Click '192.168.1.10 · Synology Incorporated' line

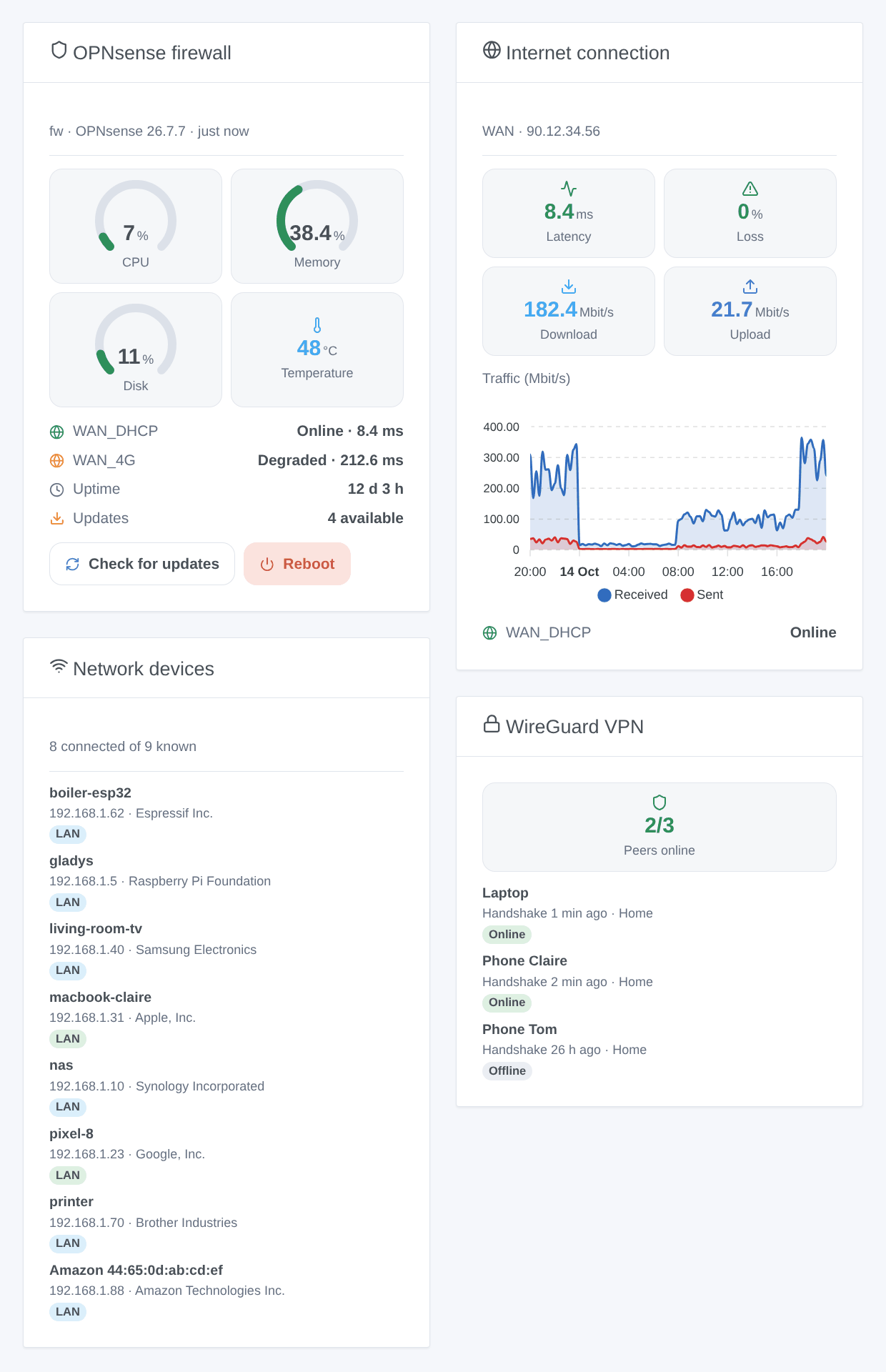click(x=157, y=1086)
